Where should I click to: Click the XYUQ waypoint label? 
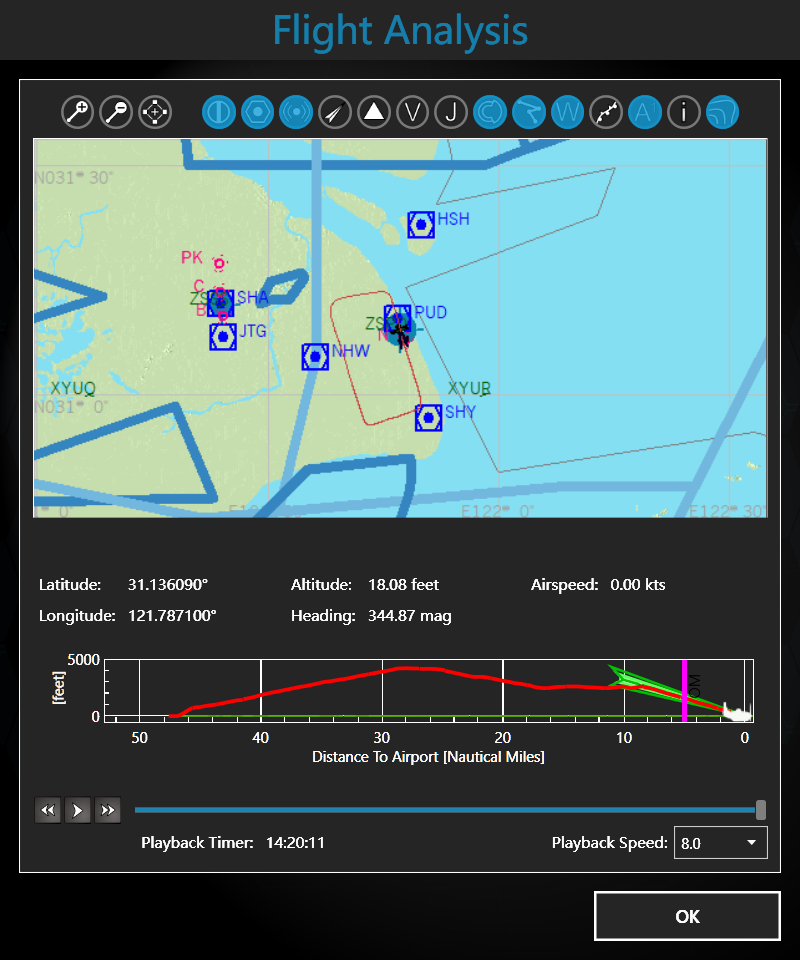(x=73, y=388)
